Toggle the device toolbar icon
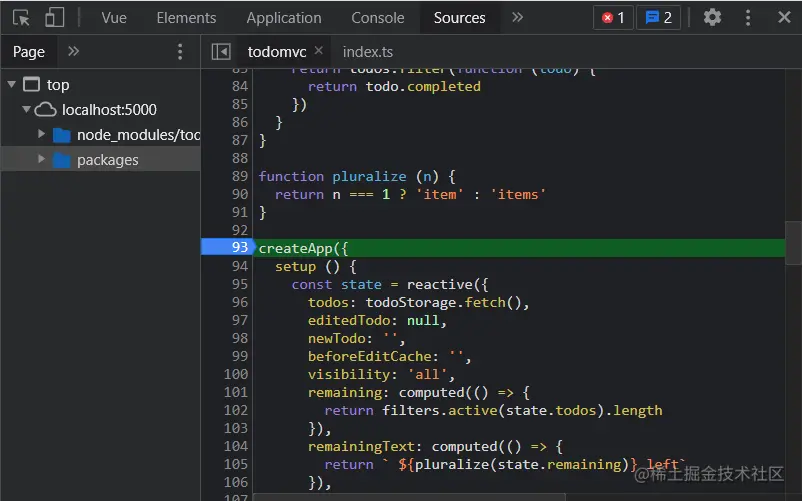The width and height of the screenshot is (802, 501). (54, 18)
